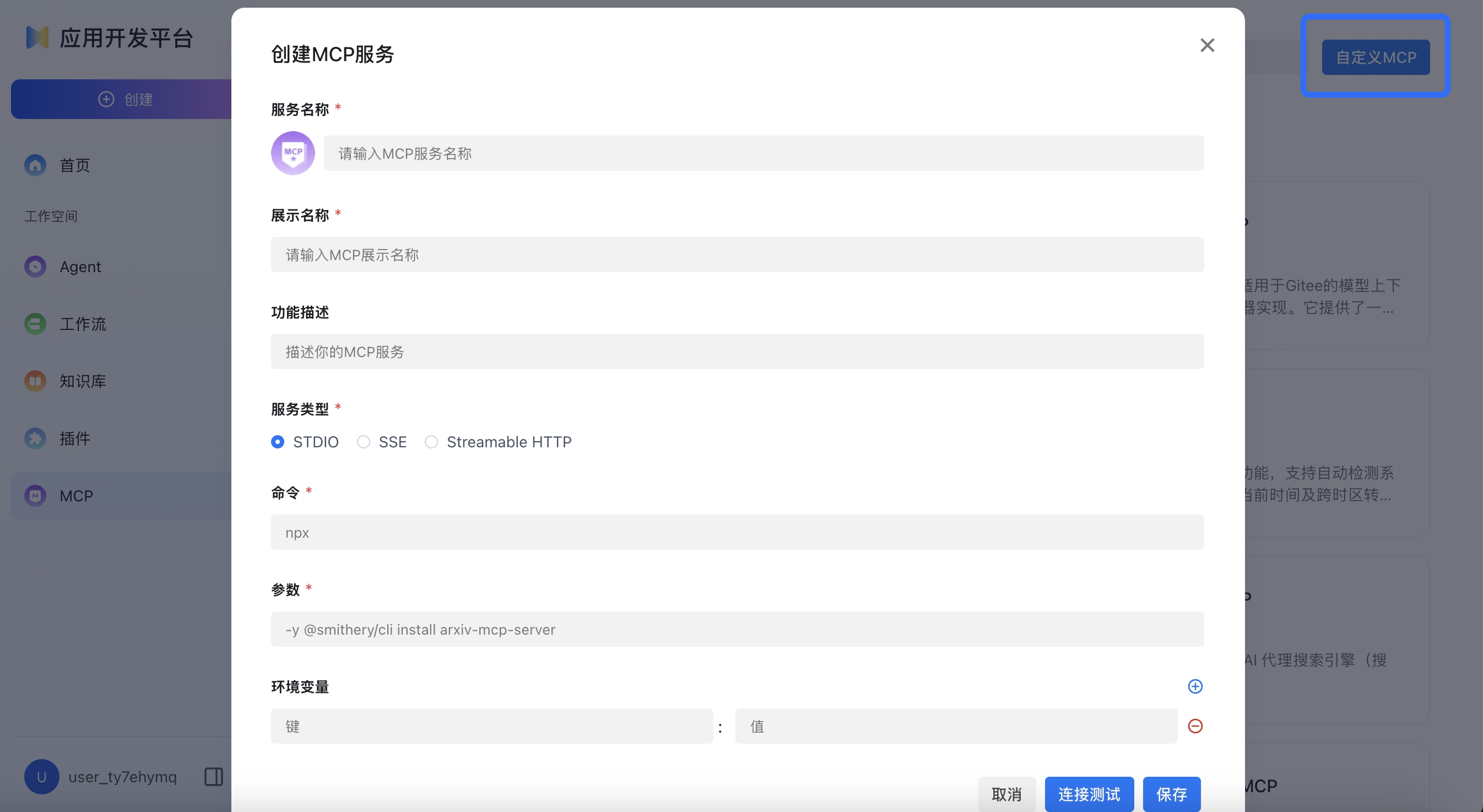Click the user avatar icon
Image resolution: width=1483 pixels, height=812 pixels.
click(x=41, y=776)
